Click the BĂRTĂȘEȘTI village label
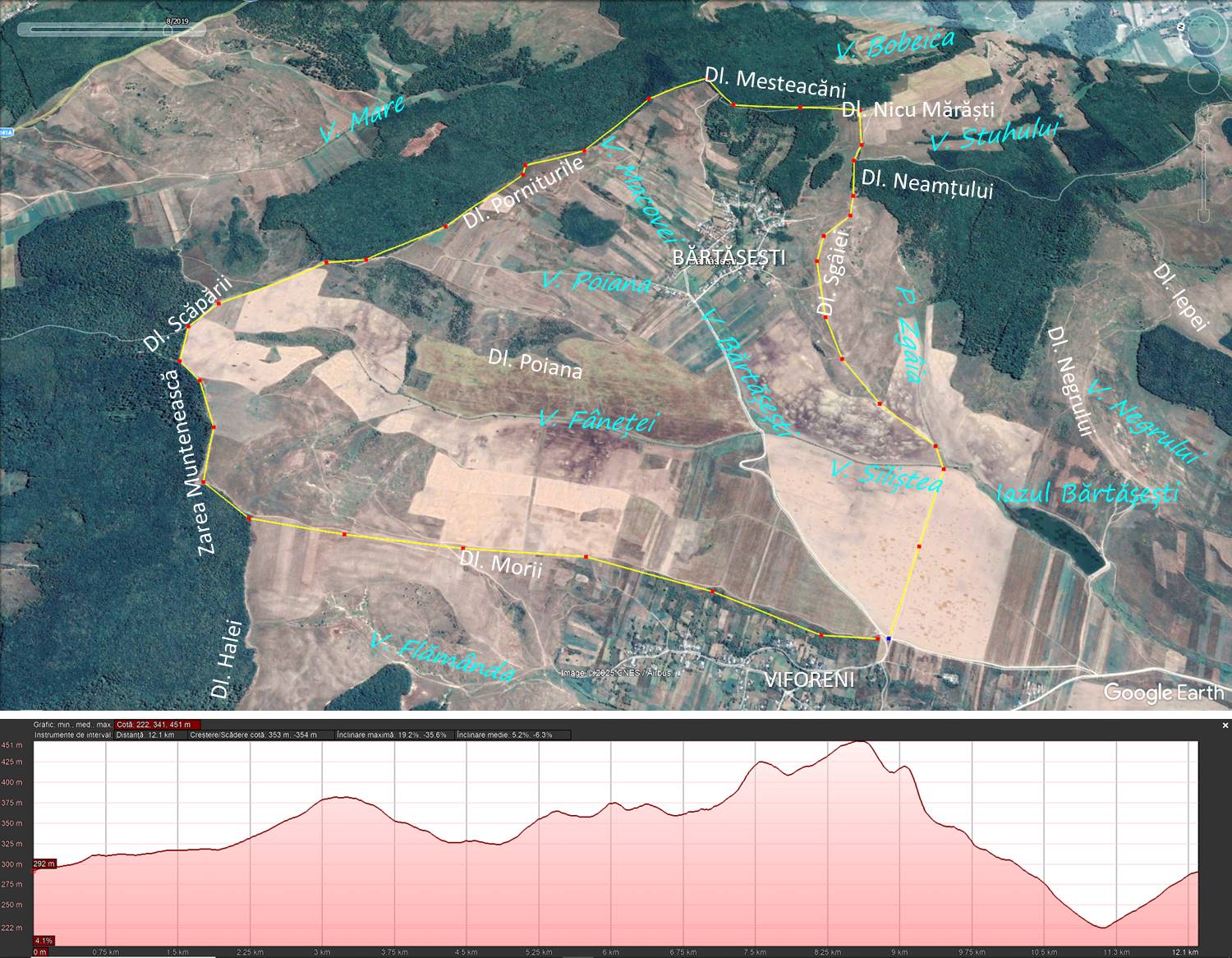The height and width of the screenshot is (958, 1232). point(729,258)
